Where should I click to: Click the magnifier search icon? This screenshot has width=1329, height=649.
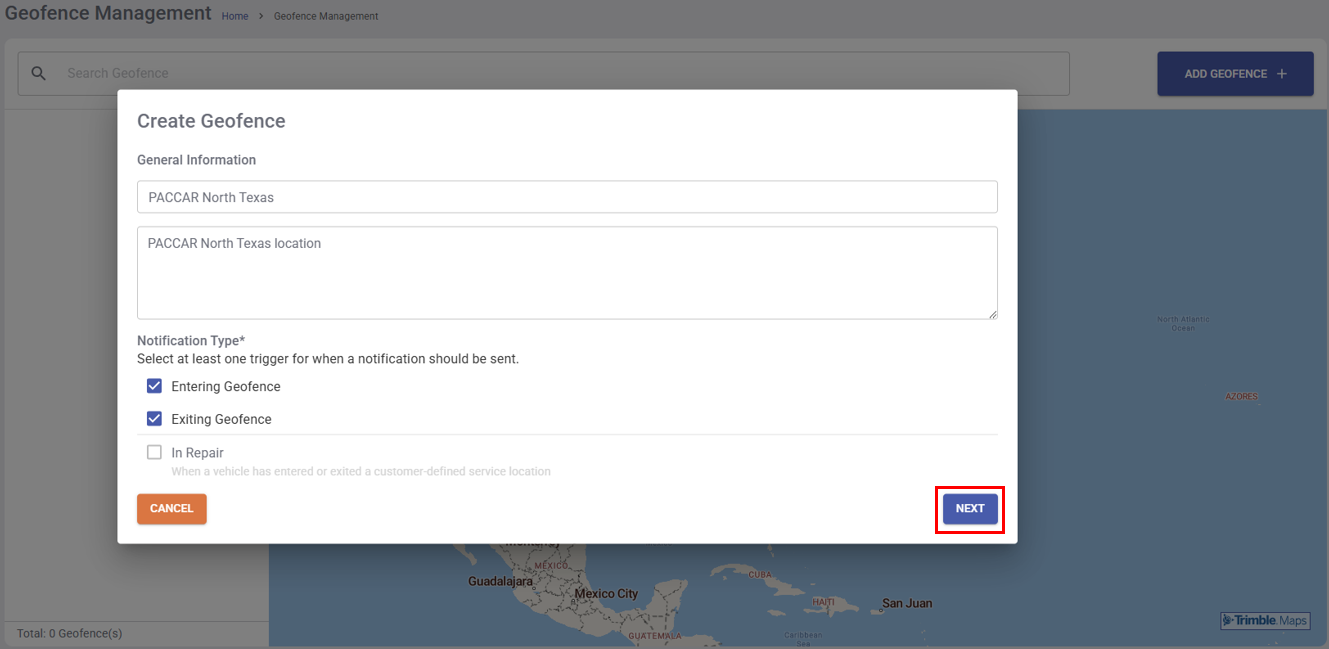[39, 73]
